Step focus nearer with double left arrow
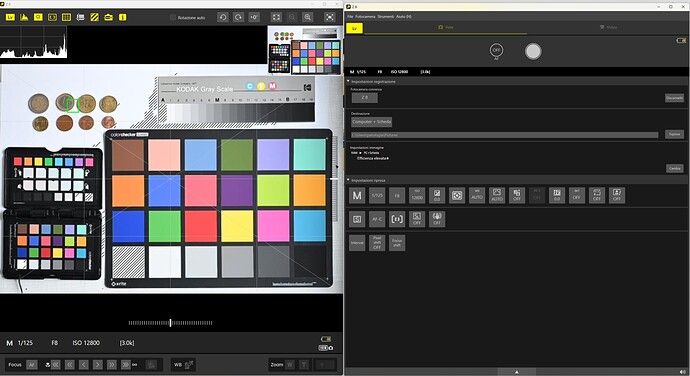This screenshot has height=376, width=690. pyautogui.click(x=70, y=365)
